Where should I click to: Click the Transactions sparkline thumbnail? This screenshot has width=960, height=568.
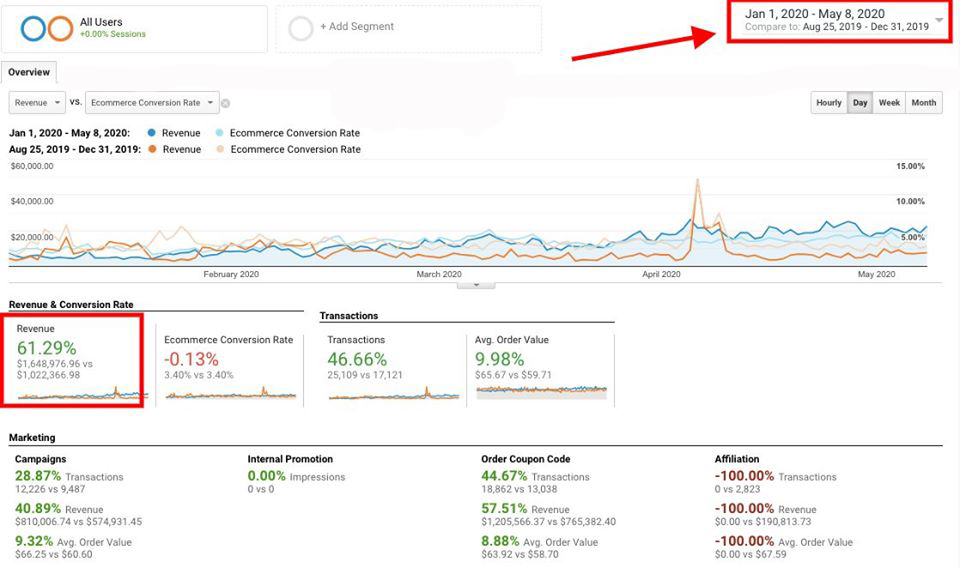tap(394, 393)
